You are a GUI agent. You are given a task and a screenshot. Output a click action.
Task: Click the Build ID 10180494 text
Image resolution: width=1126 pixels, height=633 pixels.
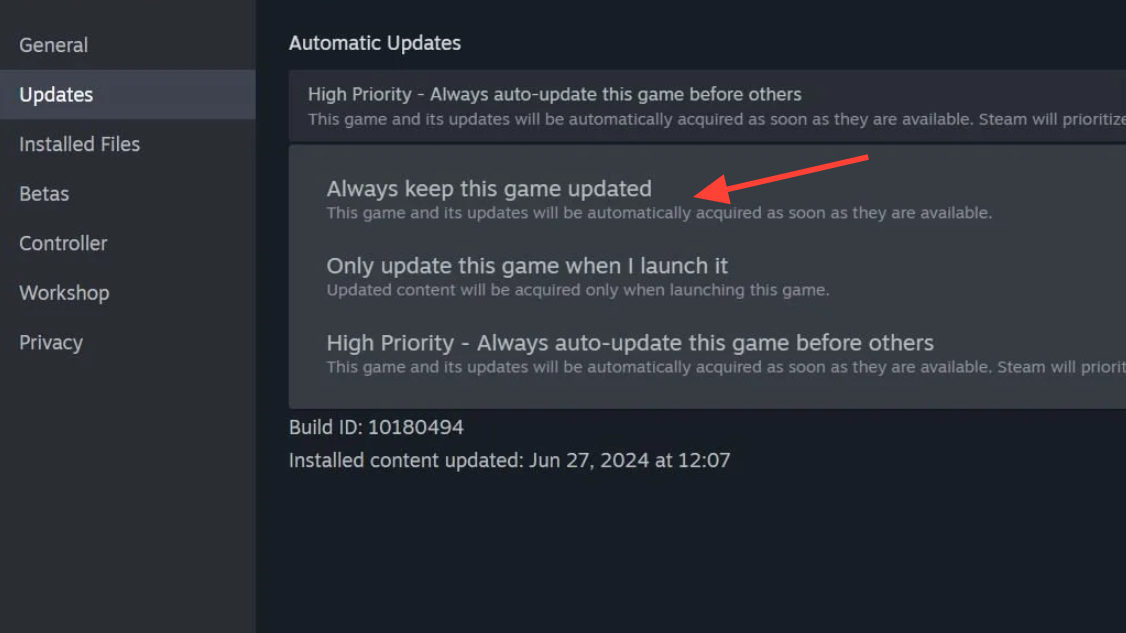pyautogui.click(x=376, y=427)
